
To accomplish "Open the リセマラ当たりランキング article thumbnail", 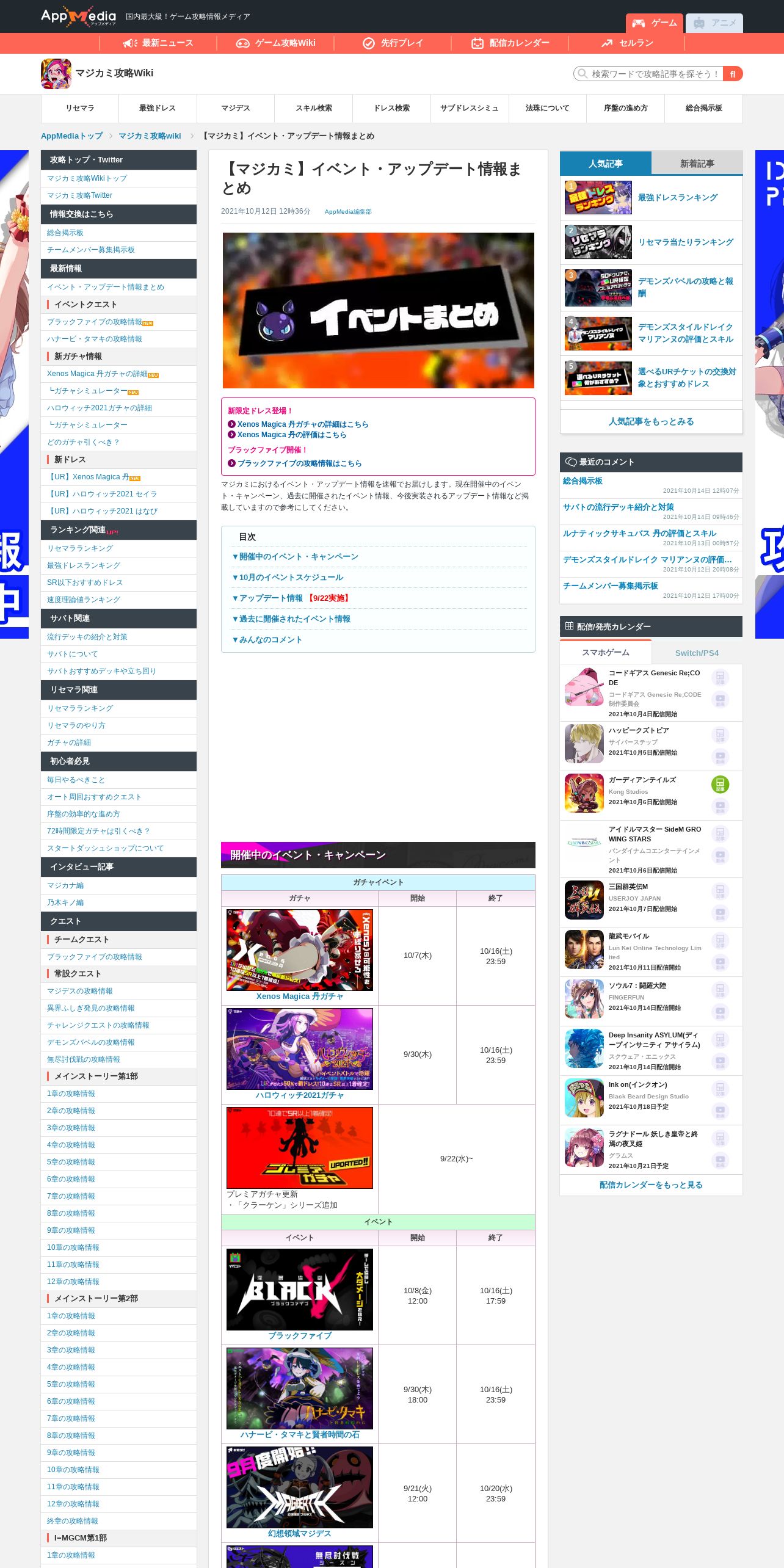I will click(598, 242).
